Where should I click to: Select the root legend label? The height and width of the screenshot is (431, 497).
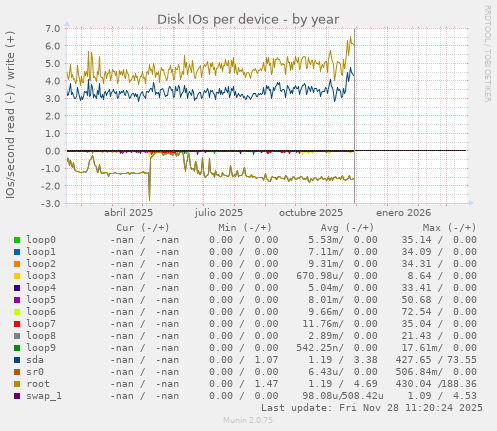[x=38, y=384]
